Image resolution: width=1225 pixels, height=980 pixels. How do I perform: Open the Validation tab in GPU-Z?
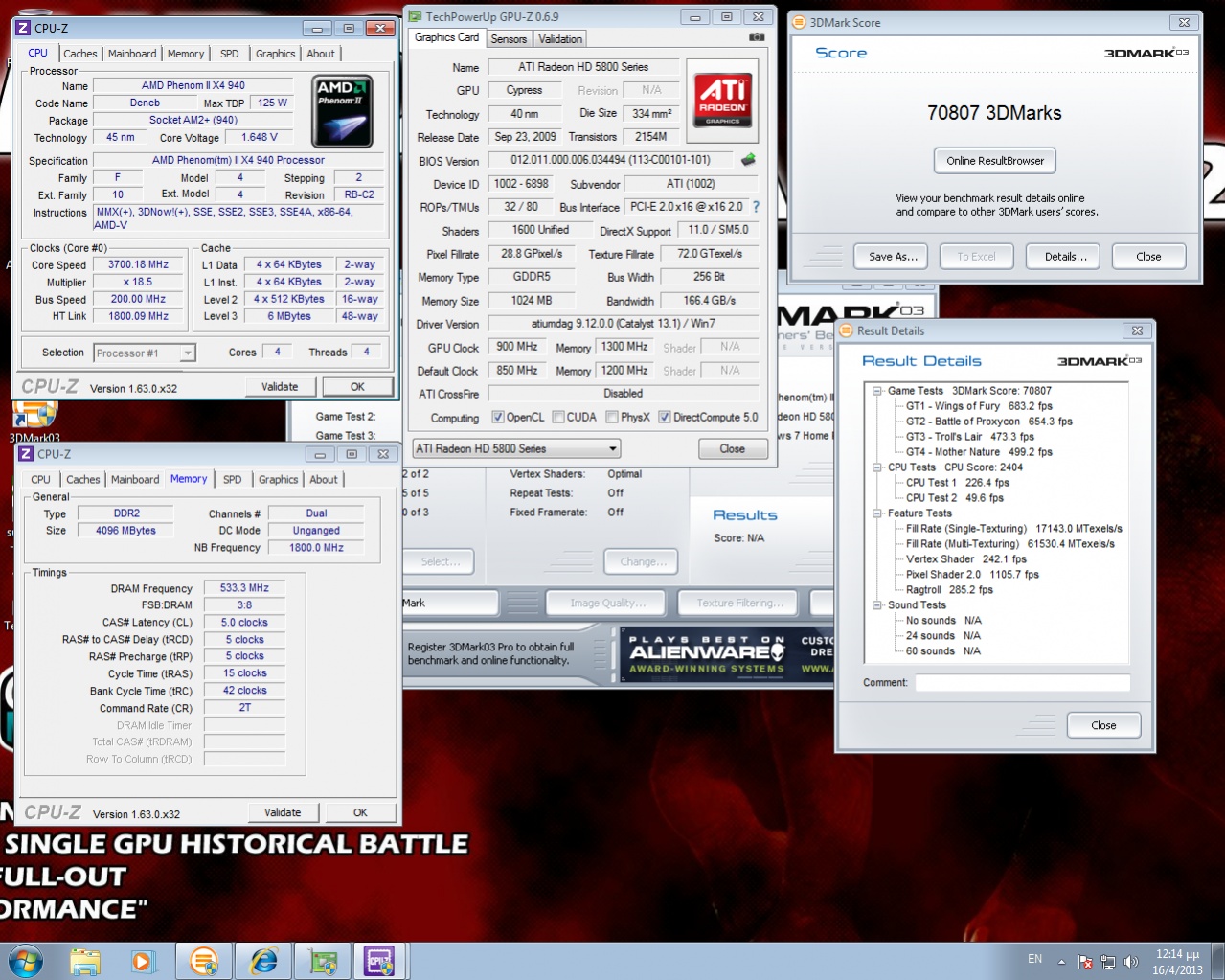[559, 39]
